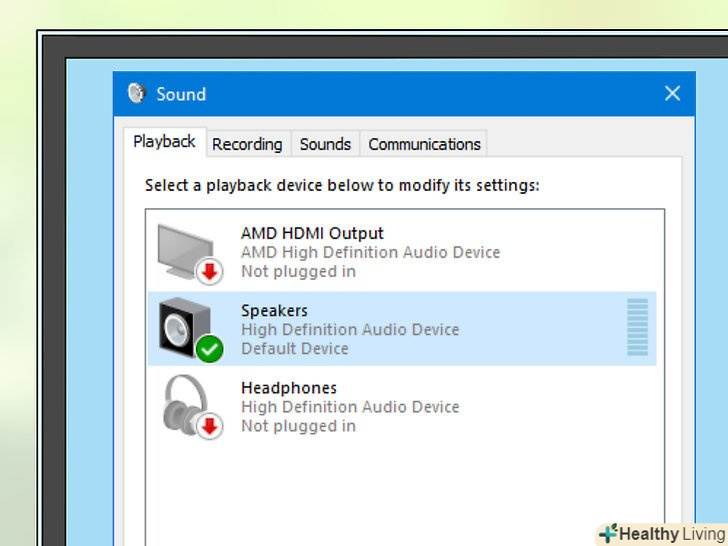Click the red arrow badge on AMD HDMI
The image size is (728, 546).
click(x=209, y=272)
